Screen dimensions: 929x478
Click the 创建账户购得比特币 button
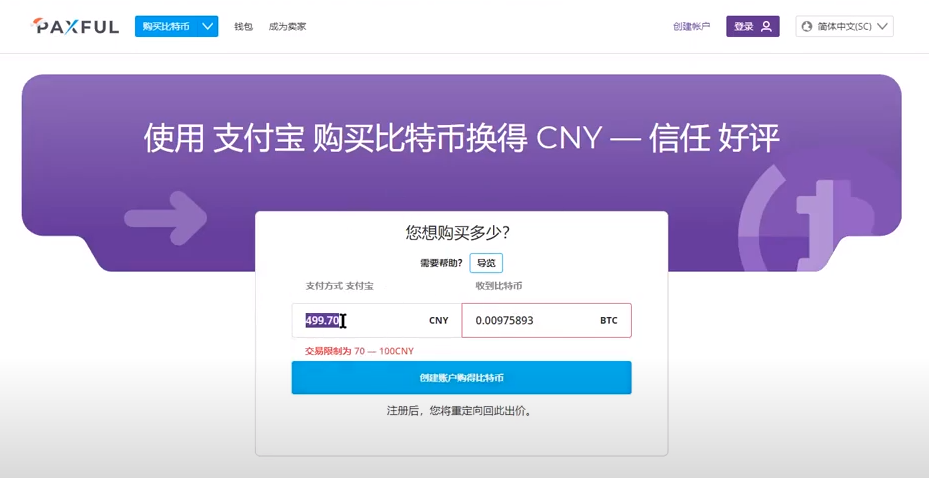462,378
